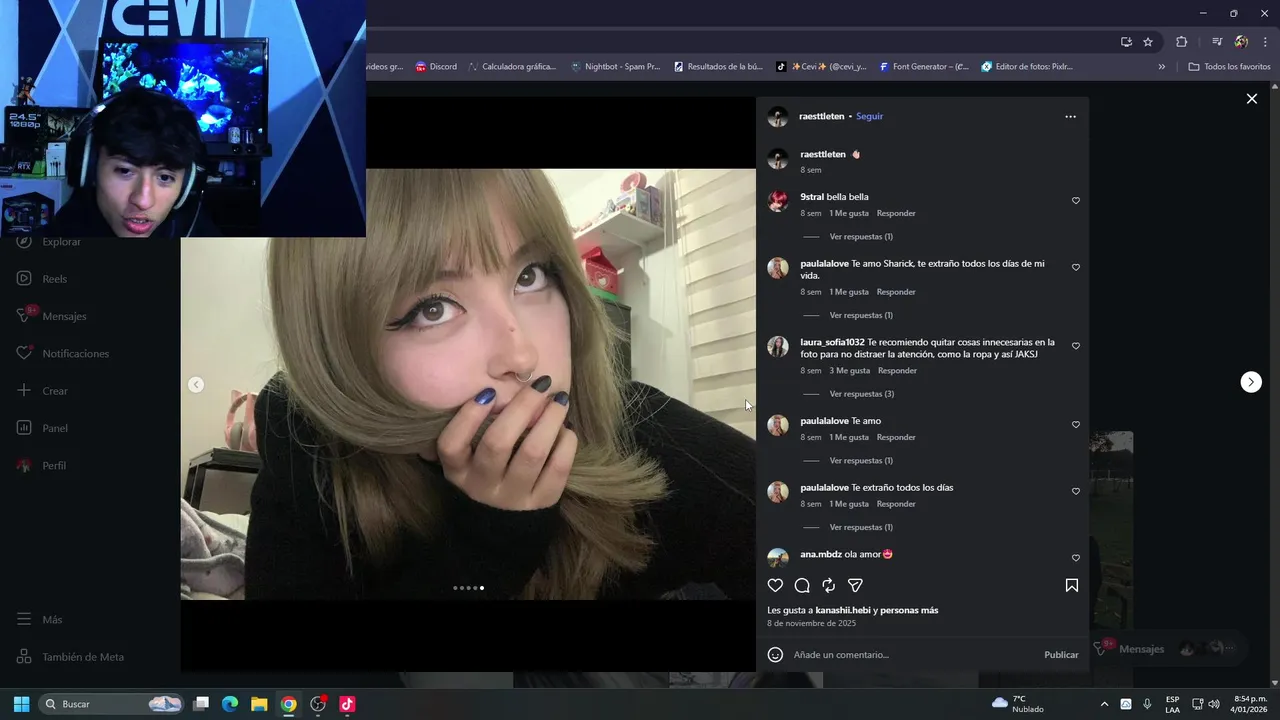Like ana.mbdz's comment heart

1076,558
